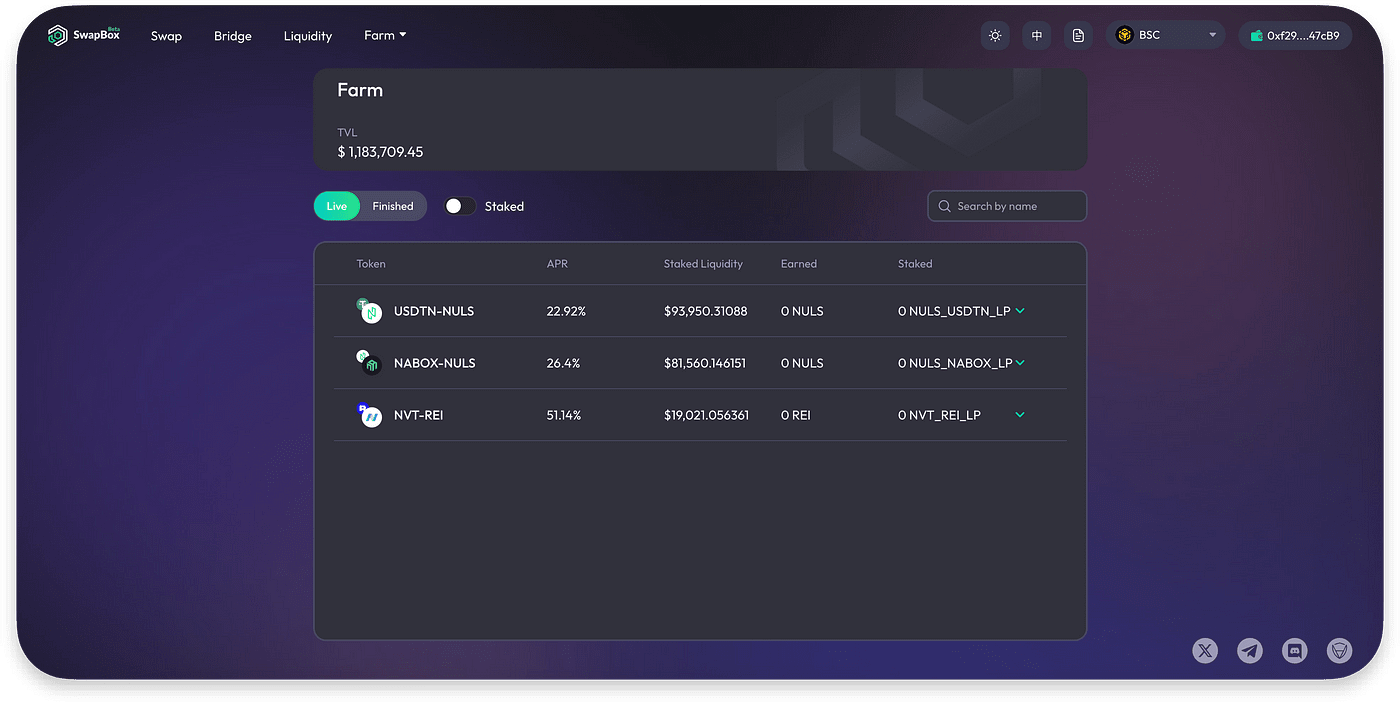Click the APR column header
The height and width of the screenshot is (707, 1400).
(557, 264)
